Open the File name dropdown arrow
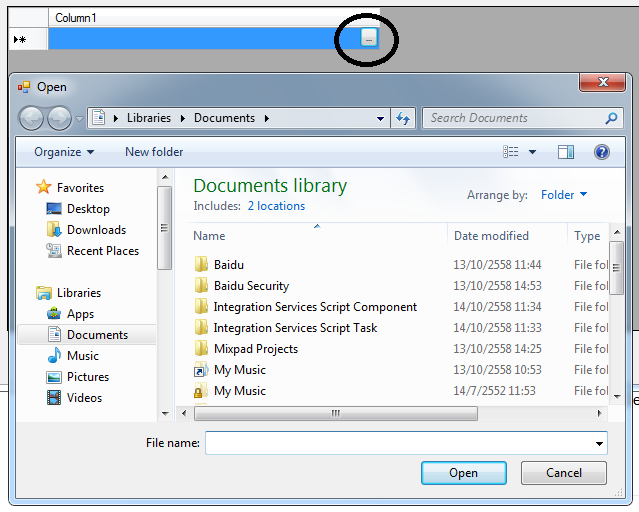The height and width of the screenshot is (512, 639). [599, 444]
